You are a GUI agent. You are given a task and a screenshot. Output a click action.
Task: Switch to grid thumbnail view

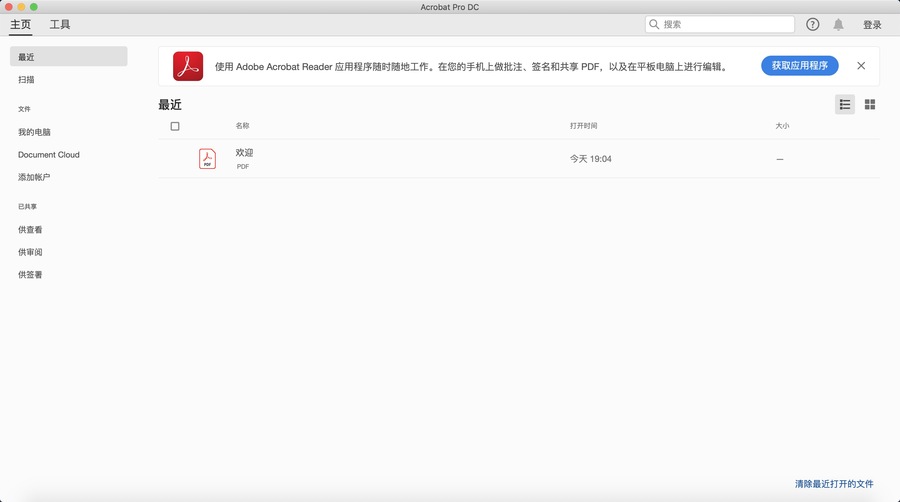pyautogui.click(x=870, y=104)
